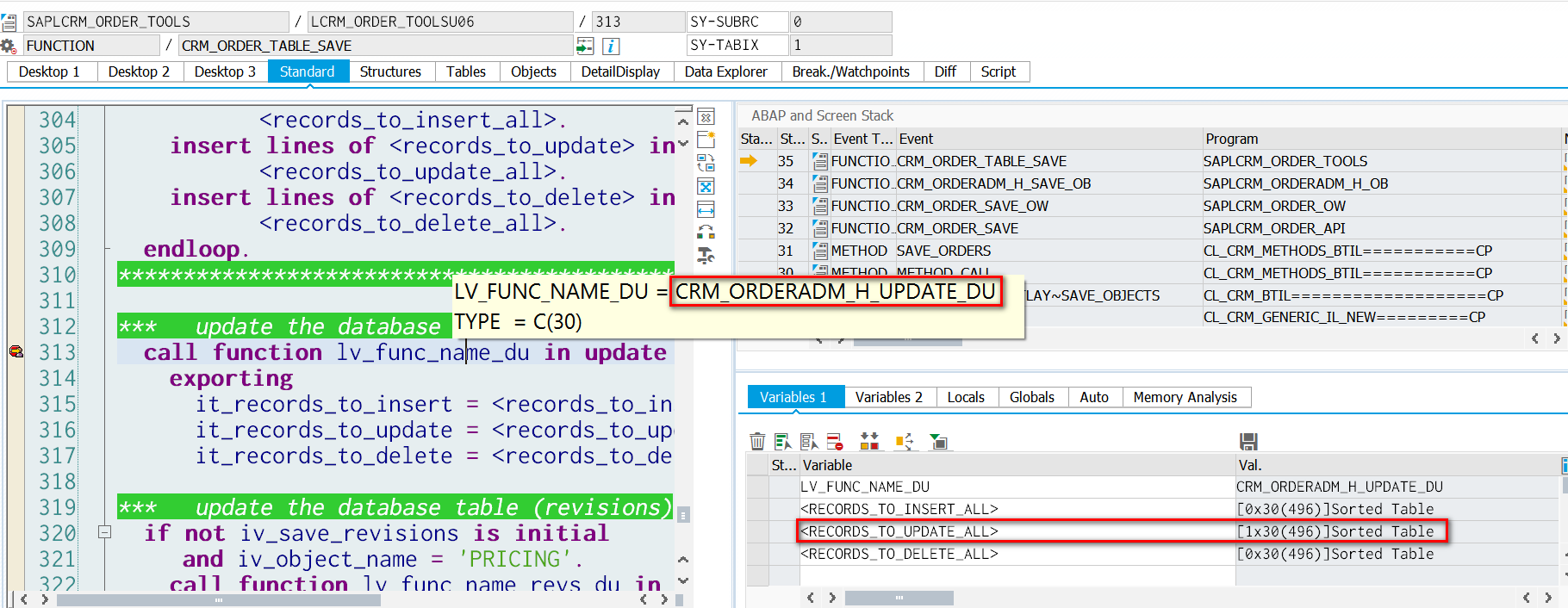Click the full screen arrows icon beside the editor
Screen dimensions: 1568x608
706,186
